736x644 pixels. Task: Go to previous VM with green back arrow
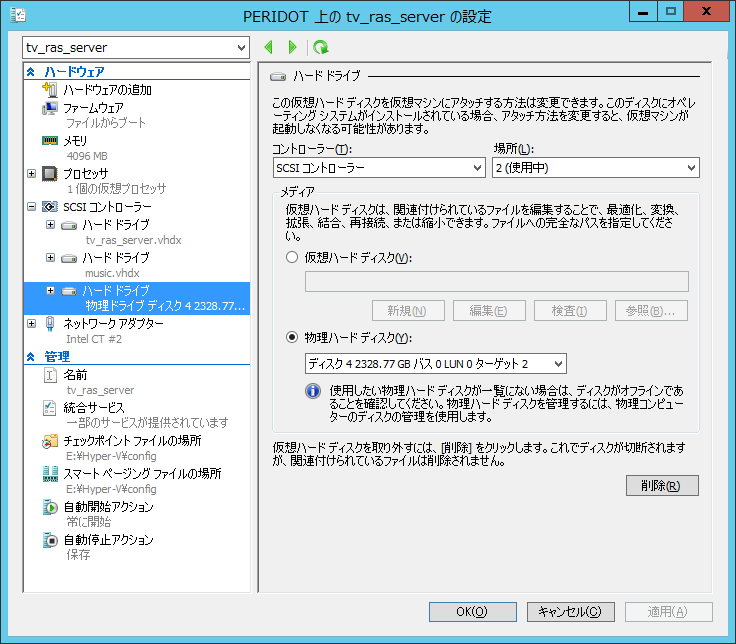tap(269, 47)
